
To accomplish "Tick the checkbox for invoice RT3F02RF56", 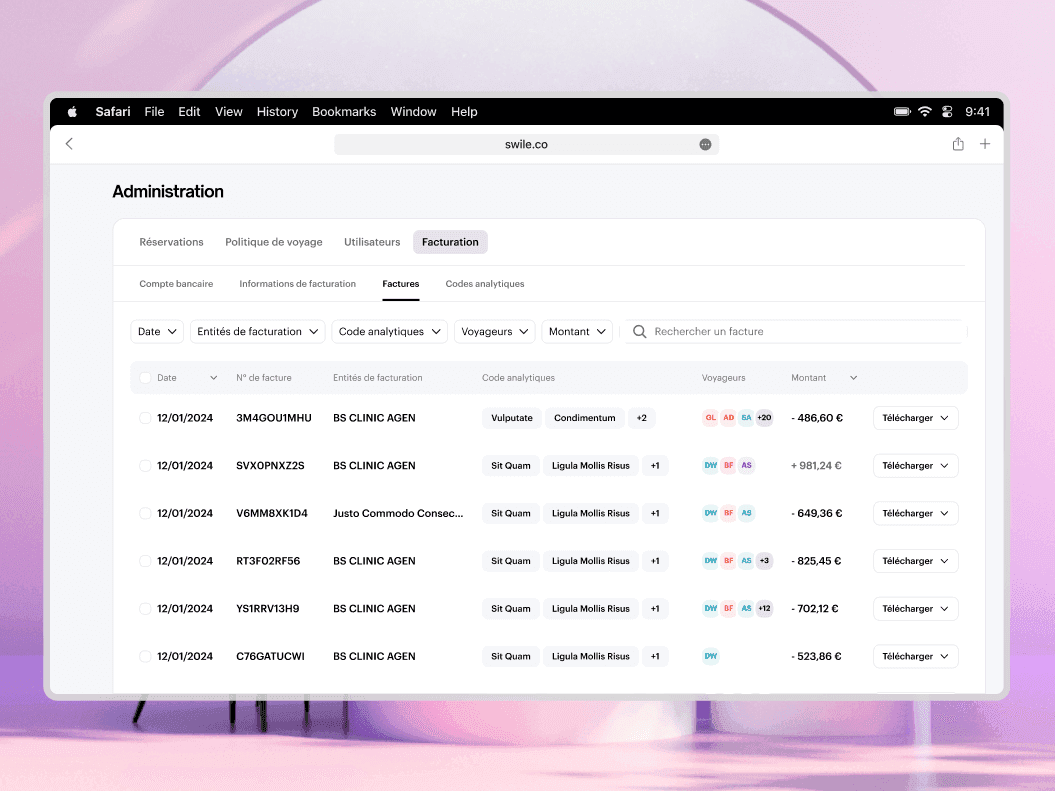I will tap(146, 561).
